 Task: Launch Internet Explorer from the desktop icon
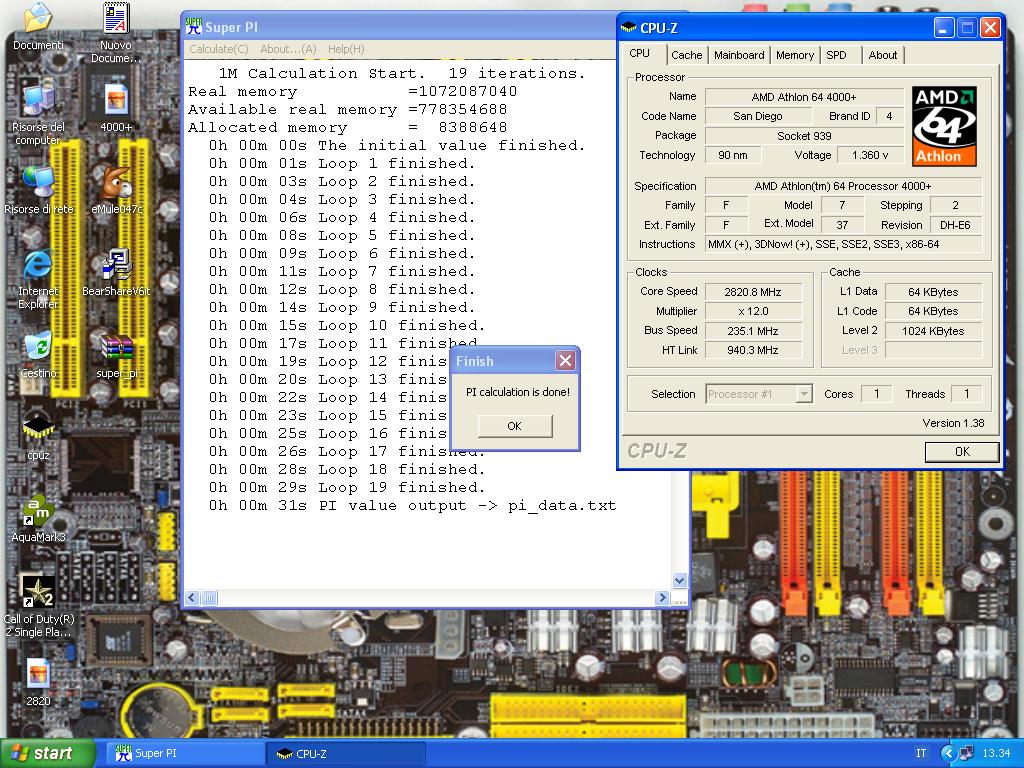click(x=38, y=265)
